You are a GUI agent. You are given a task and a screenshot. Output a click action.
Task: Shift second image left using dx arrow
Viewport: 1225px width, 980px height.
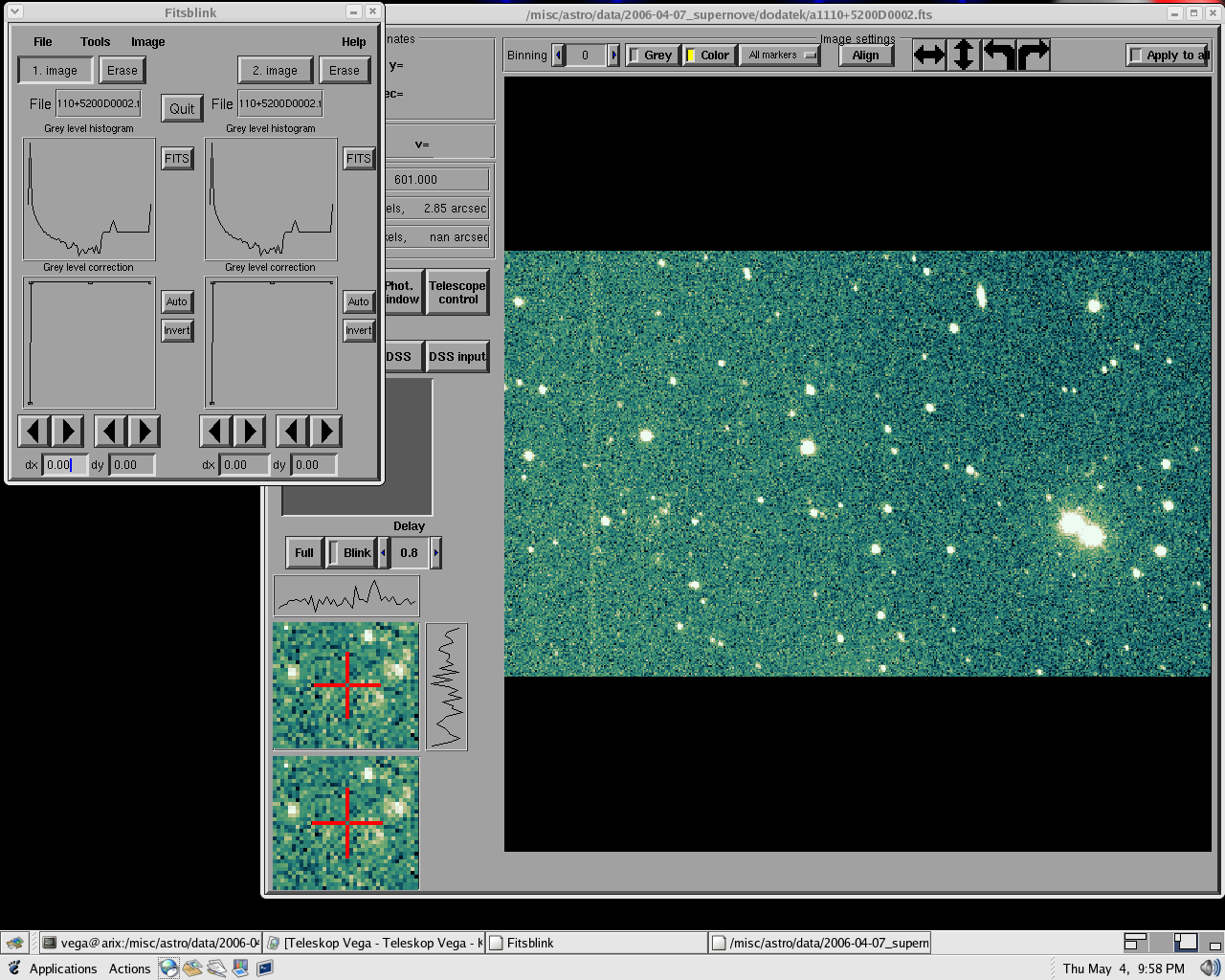click(216, 432)
